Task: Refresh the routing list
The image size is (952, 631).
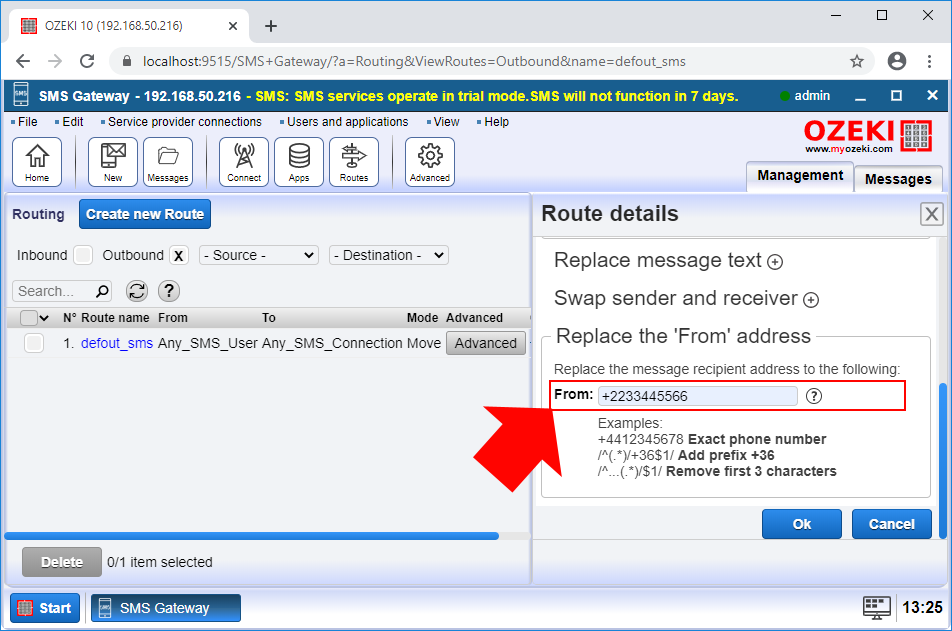Action: point(137,291)
